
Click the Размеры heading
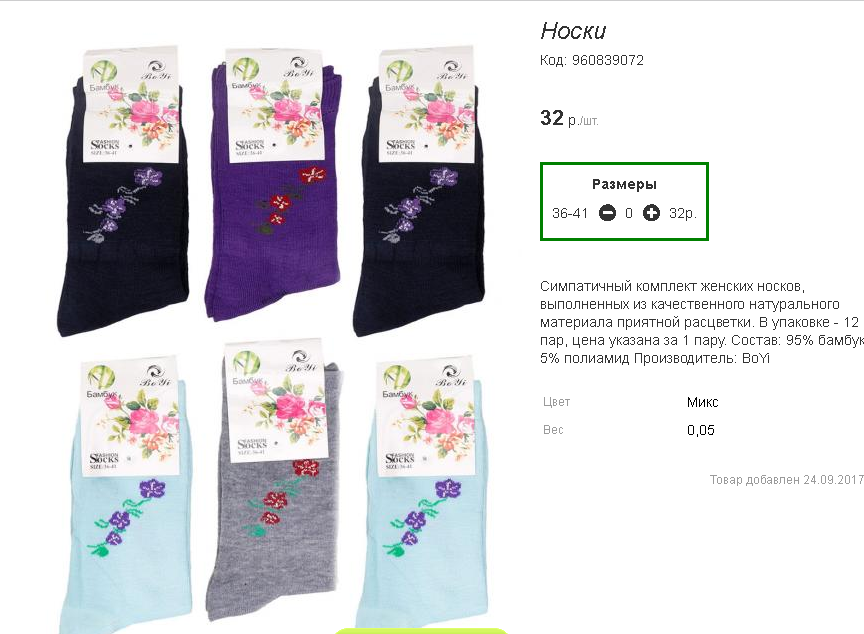tap(624, 184)
